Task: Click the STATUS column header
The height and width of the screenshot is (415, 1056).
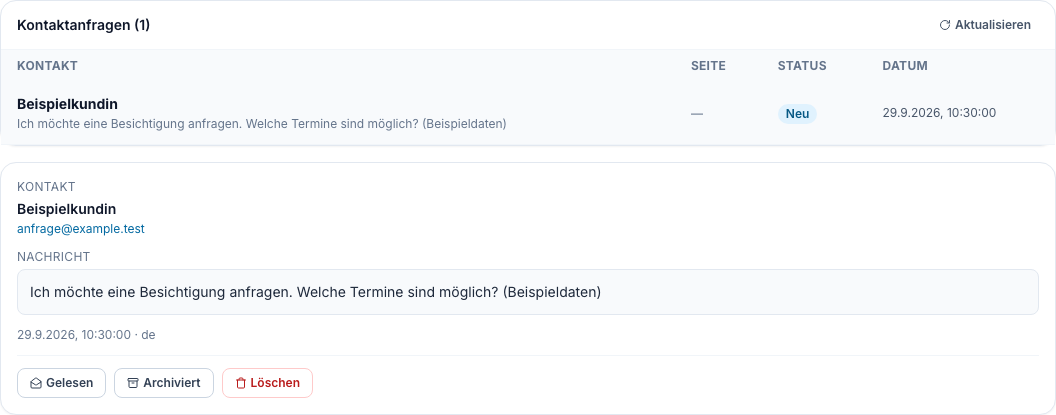Action: click(x=802, y=66)
